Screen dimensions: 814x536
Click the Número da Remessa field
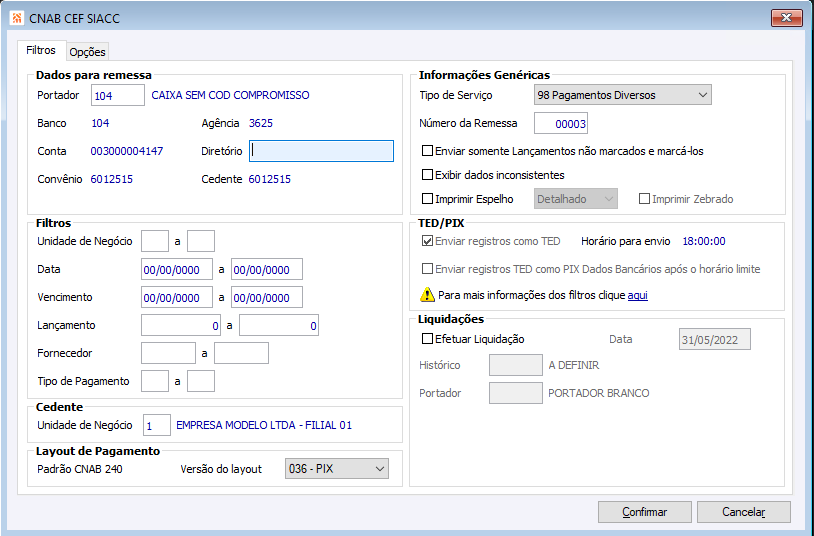coord(560,123)
